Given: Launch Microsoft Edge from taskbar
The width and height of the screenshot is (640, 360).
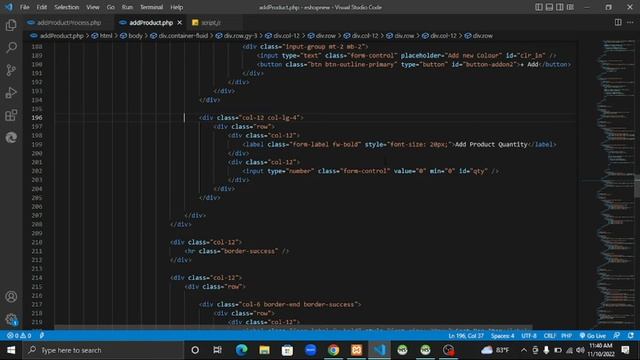Looking at the screenshot, I should click(241, 350).
